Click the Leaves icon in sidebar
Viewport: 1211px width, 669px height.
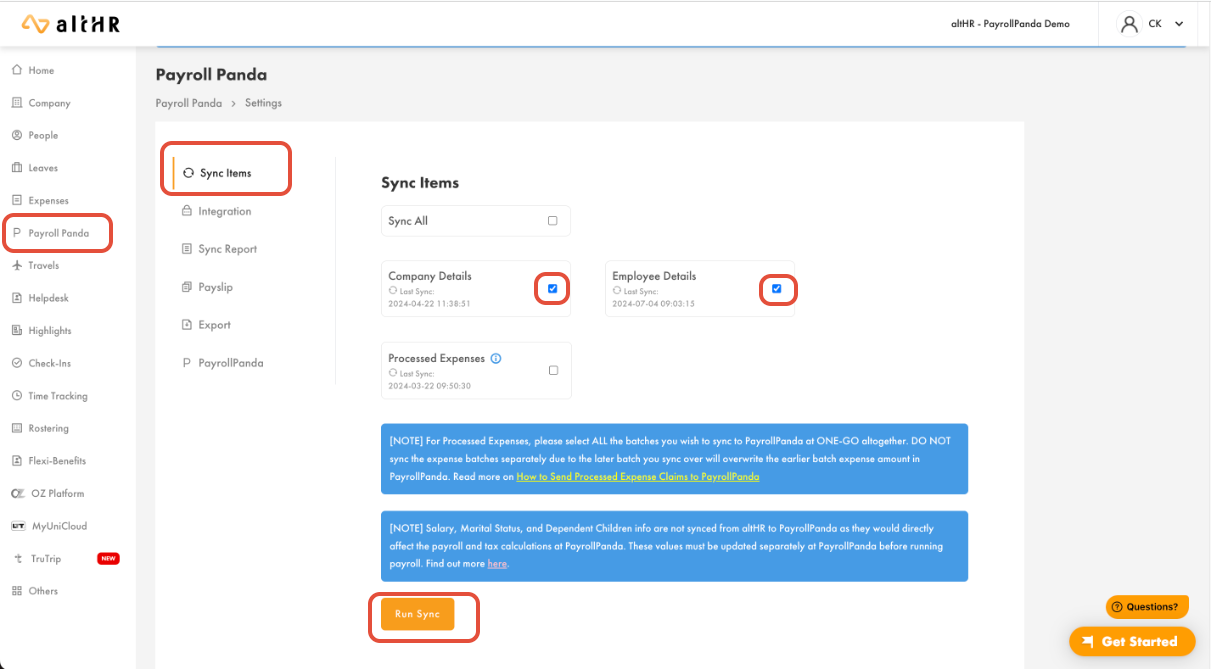pyautogui.click(x=17, y=168)
